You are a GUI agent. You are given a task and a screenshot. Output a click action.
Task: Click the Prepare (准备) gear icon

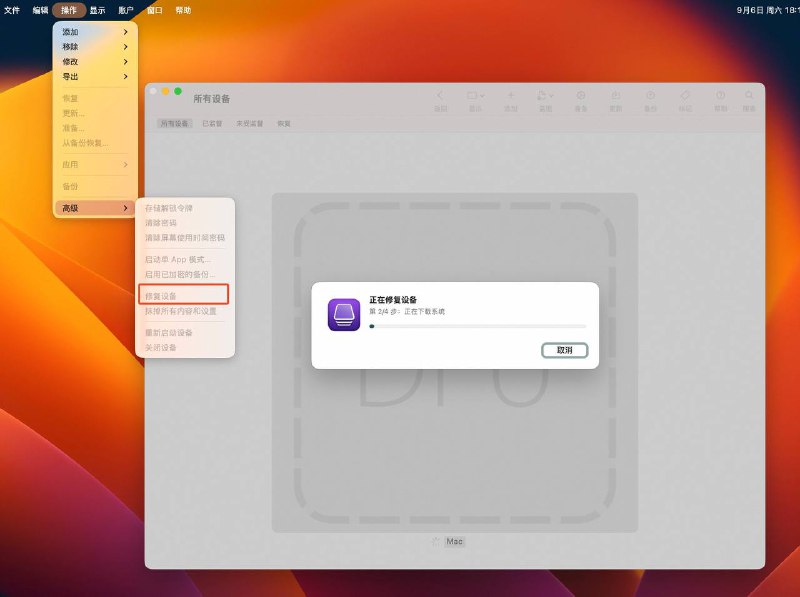(x=581, y=96)
